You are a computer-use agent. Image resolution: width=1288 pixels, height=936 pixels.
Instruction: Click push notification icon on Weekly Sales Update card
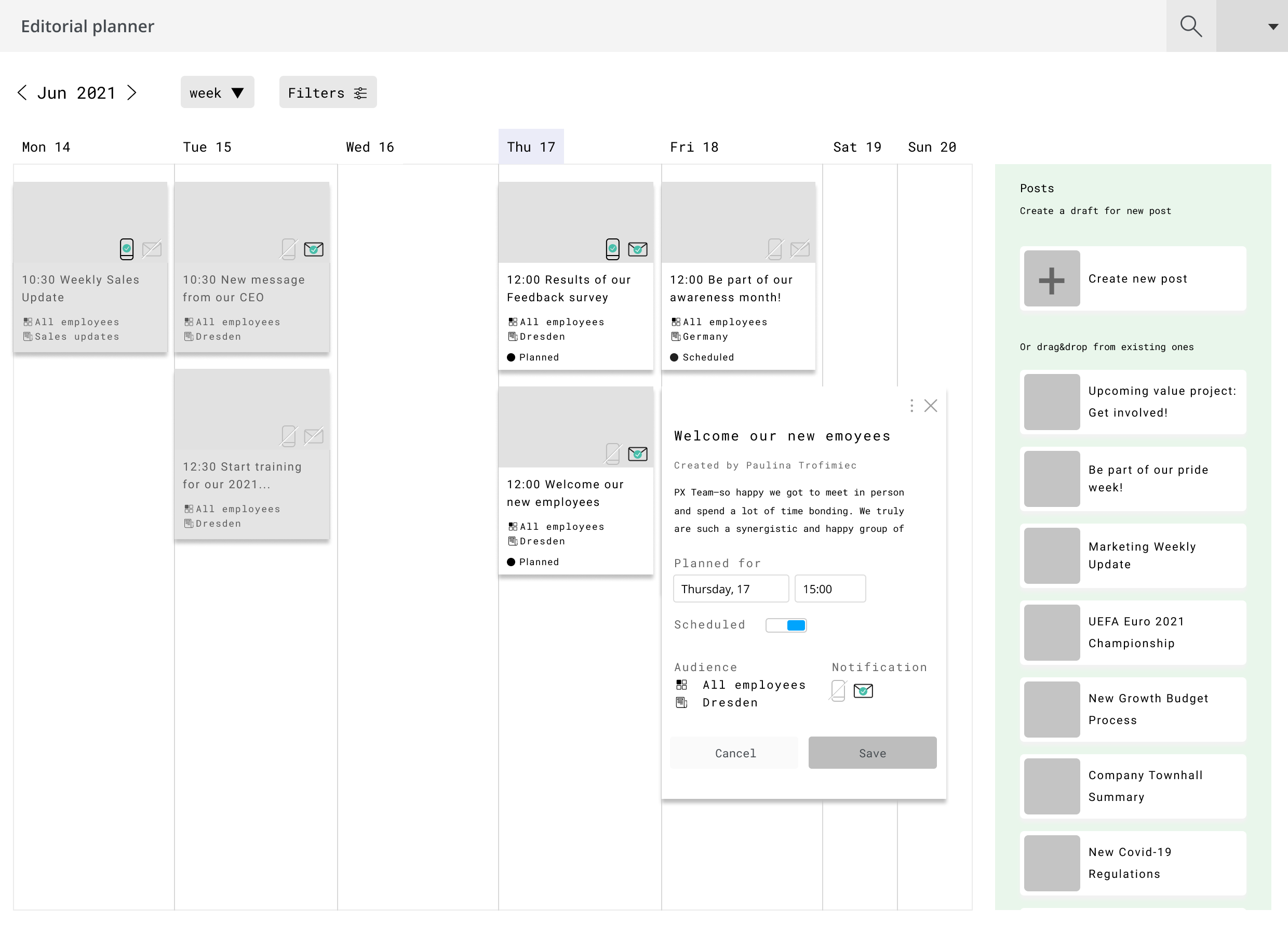point(126,249)
